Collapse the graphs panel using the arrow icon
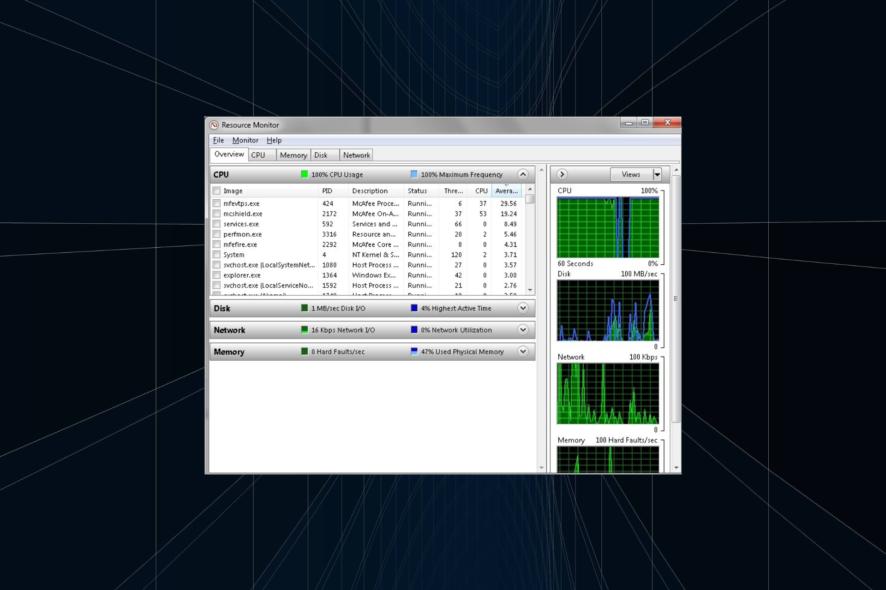The height and width of the screenshot is (590, 886). click(x=561, y=173)
